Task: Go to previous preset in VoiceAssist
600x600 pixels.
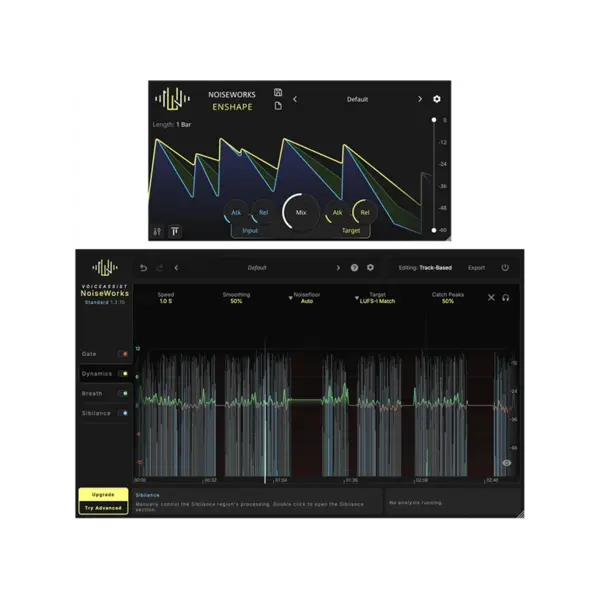Action: pyautogui.click(x=176, y=268)
